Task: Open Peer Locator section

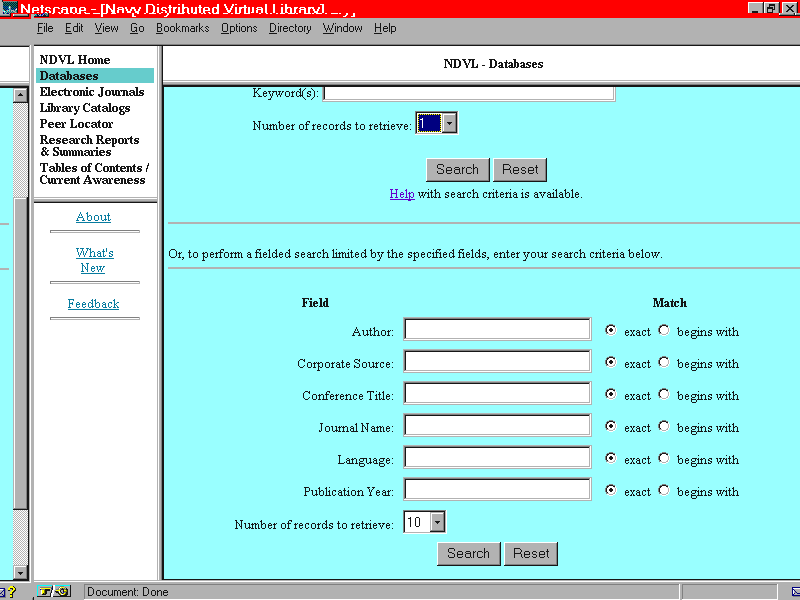Action: tap(77, 123)
